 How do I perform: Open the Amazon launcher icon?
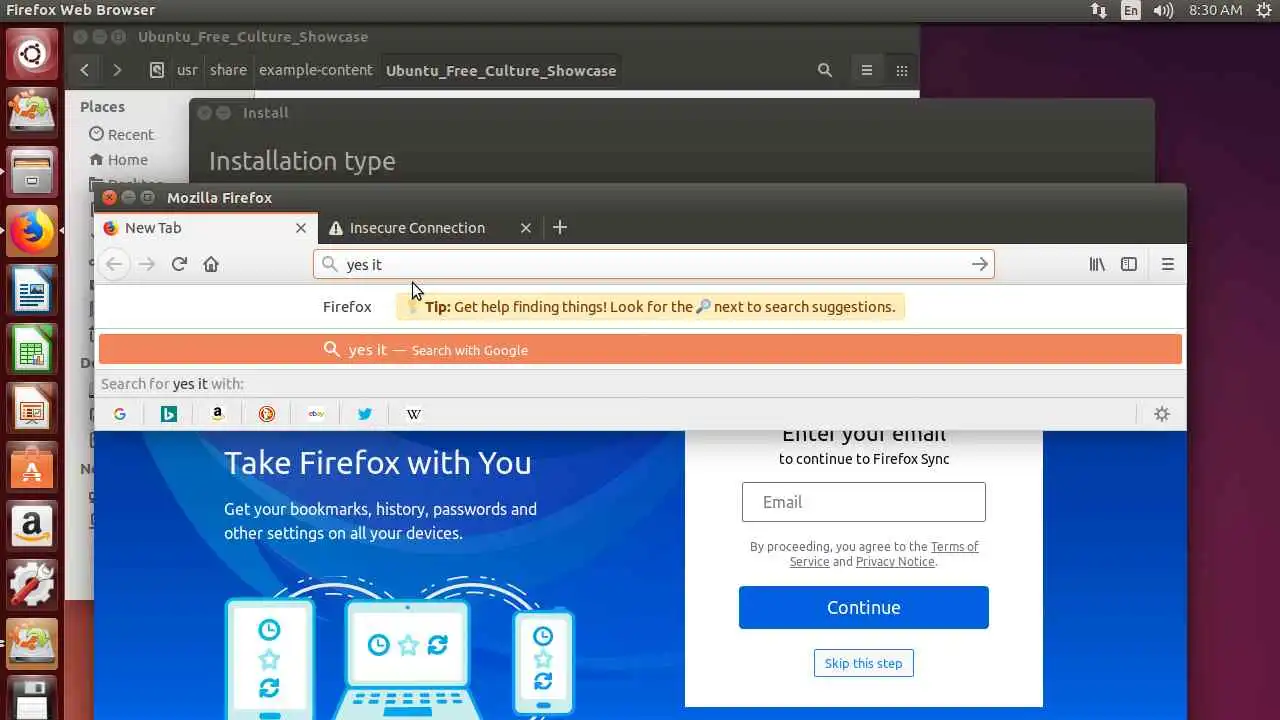[x=32, y=527]
